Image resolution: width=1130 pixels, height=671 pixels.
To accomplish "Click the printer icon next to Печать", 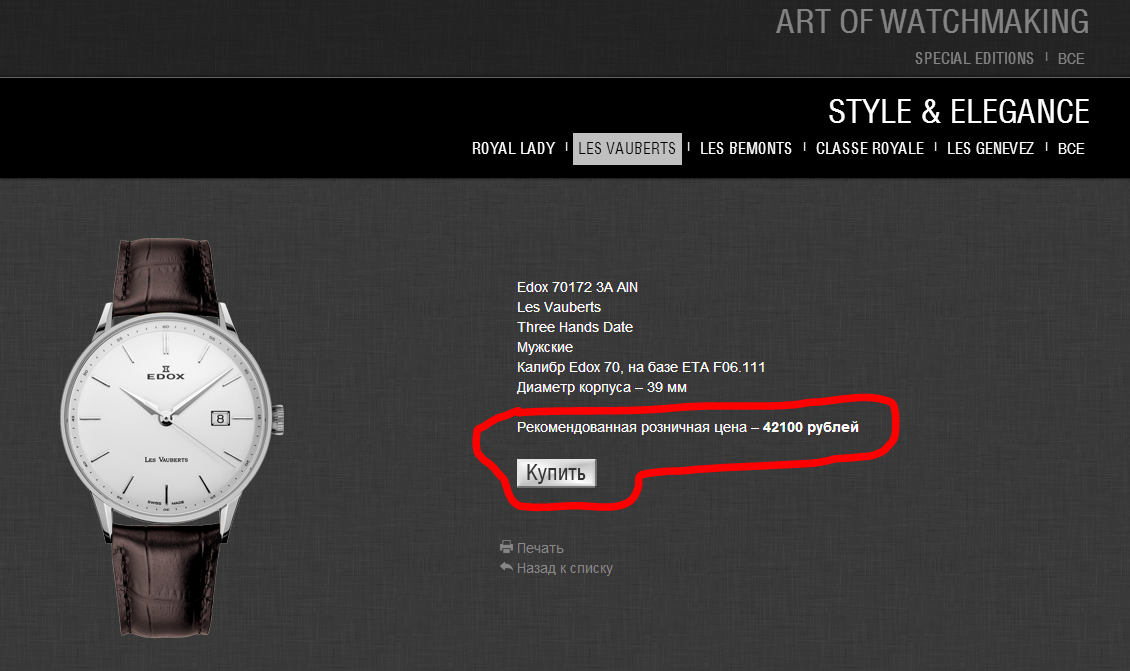I will (507, 547).
